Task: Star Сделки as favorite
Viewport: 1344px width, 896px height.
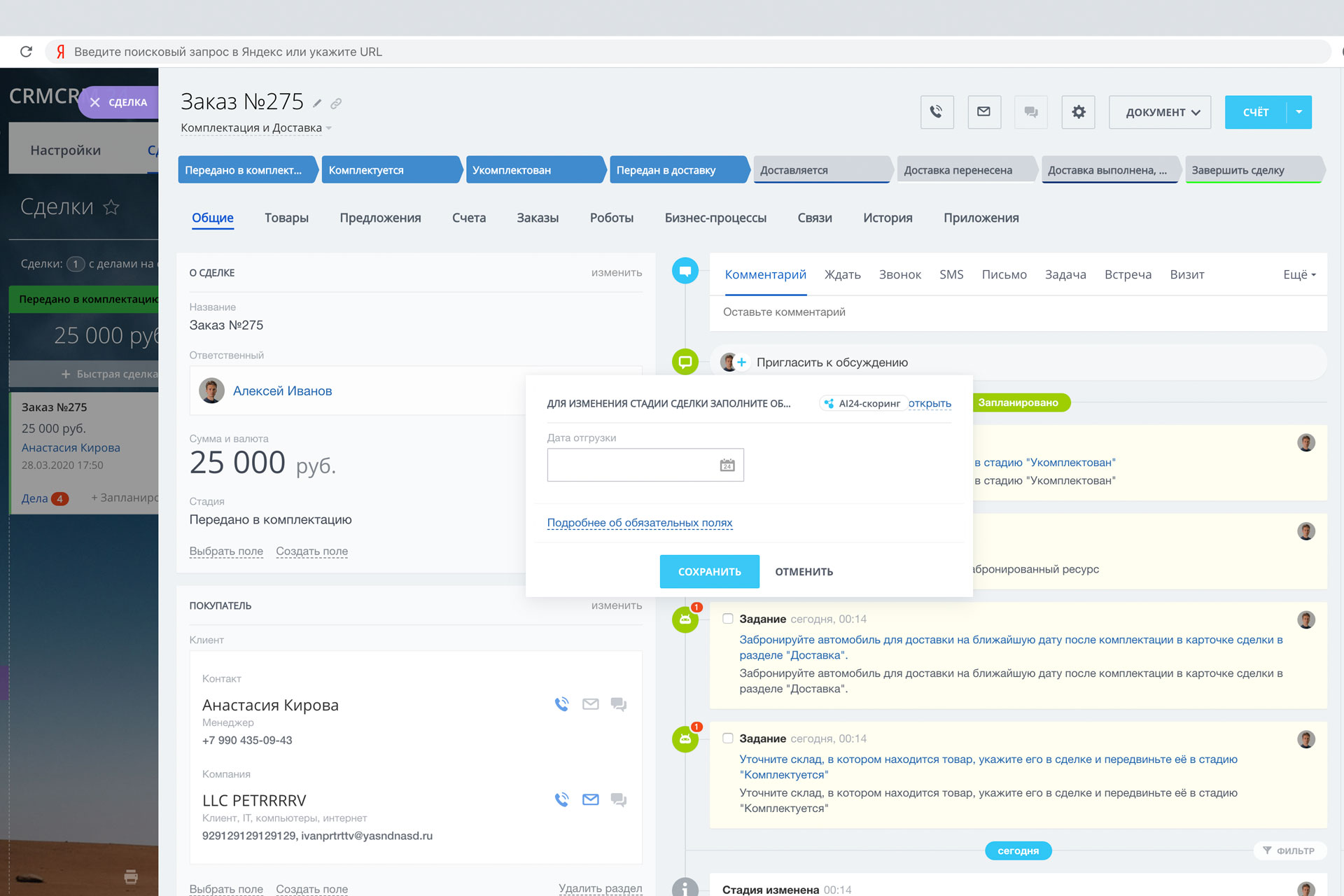Action: point(111,207)
